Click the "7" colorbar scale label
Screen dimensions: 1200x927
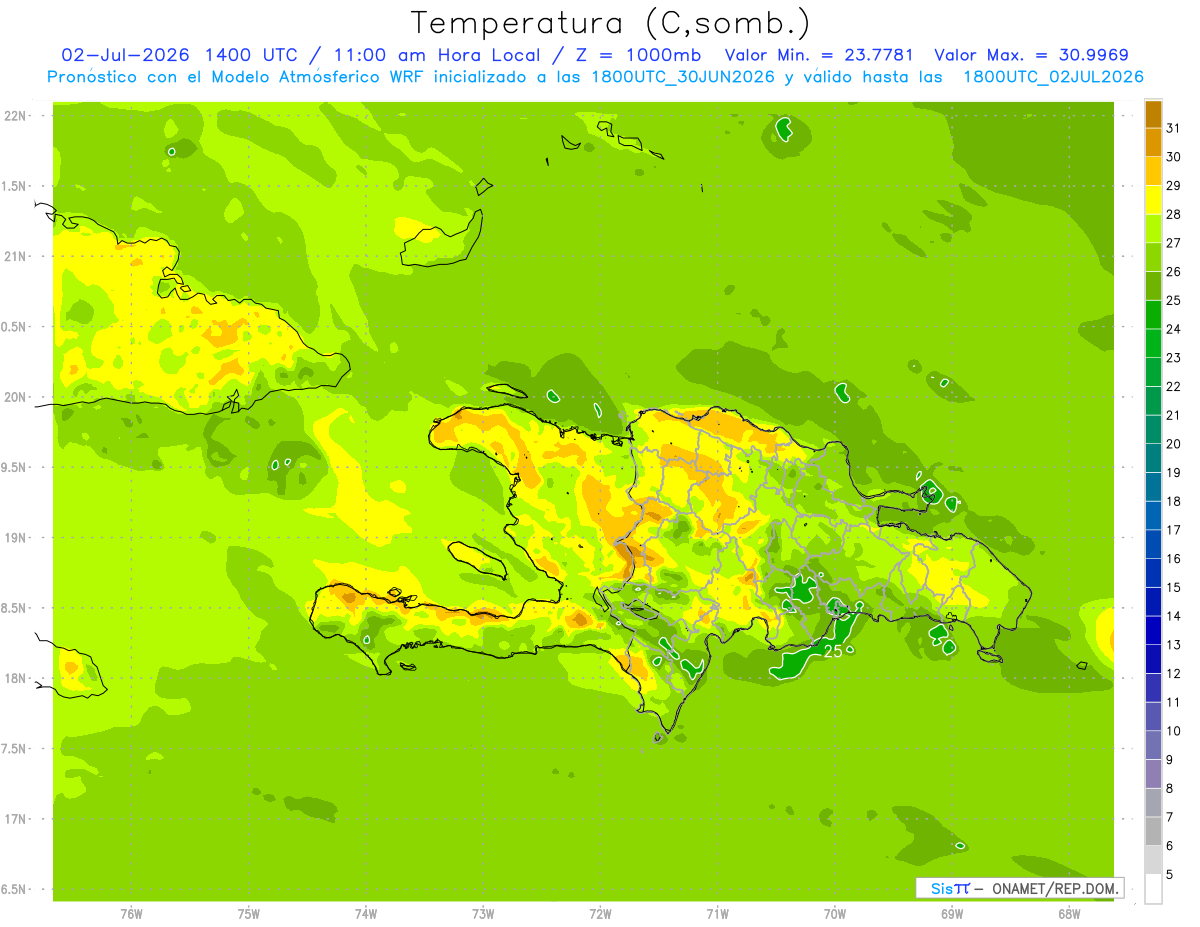[1169, 818]
